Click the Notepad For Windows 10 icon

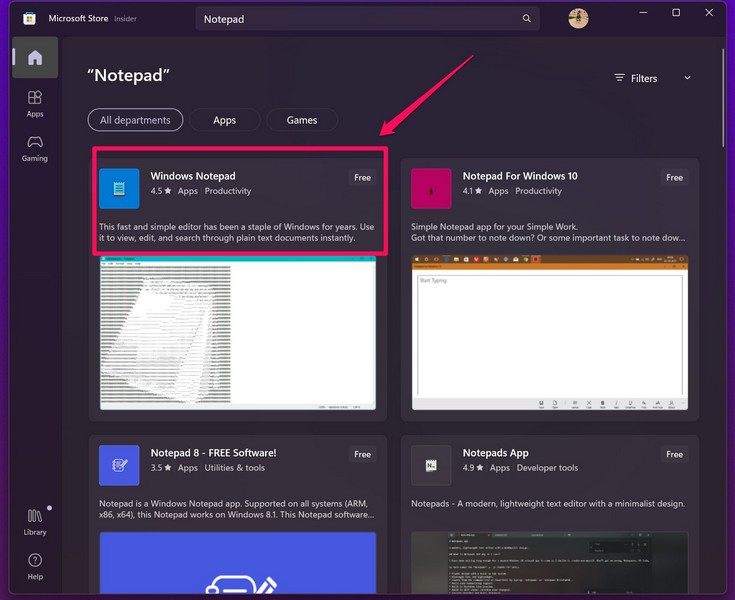click(431, 188)
